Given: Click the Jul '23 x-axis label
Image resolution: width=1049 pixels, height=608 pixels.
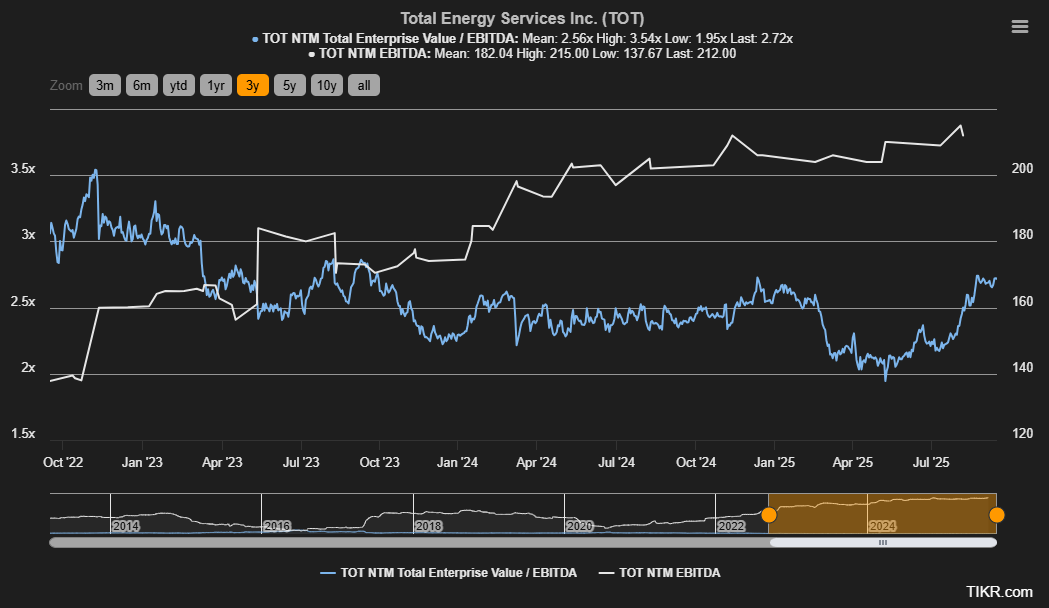Looking at the screenshot, I should pos(301,462).
